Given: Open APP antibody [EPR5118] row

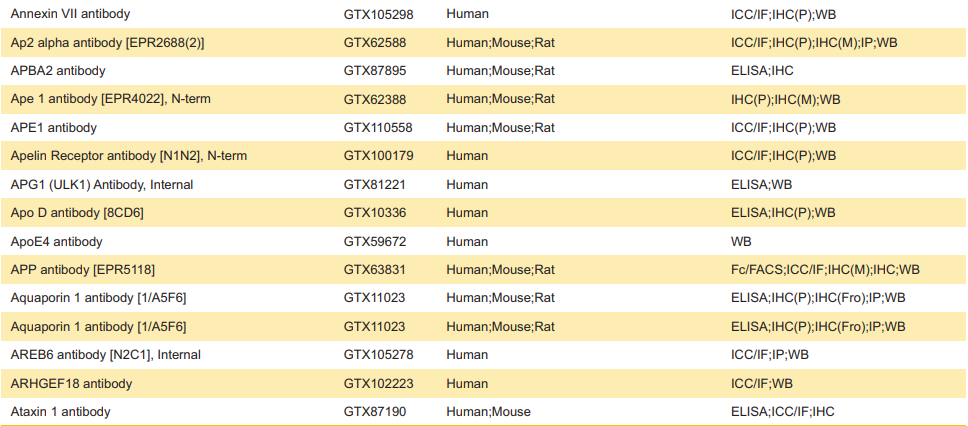Looking at the screenshot, I should click(x=82, y=270).
